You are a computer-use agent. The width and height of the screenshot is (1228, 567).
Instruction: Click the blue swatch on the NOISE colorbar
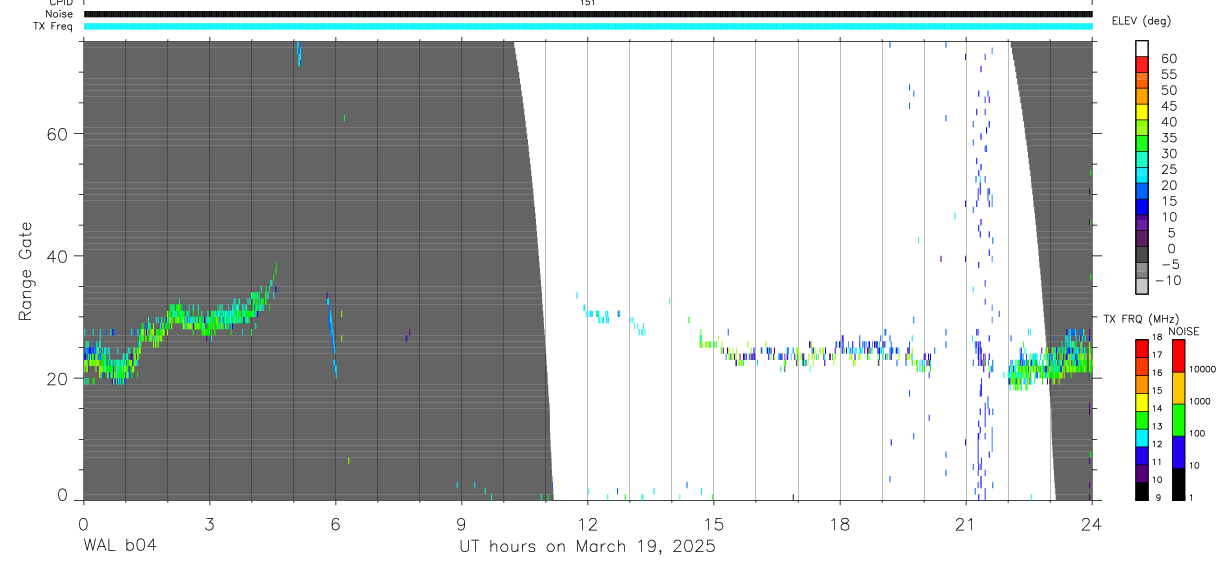(x=1179, y=452)
